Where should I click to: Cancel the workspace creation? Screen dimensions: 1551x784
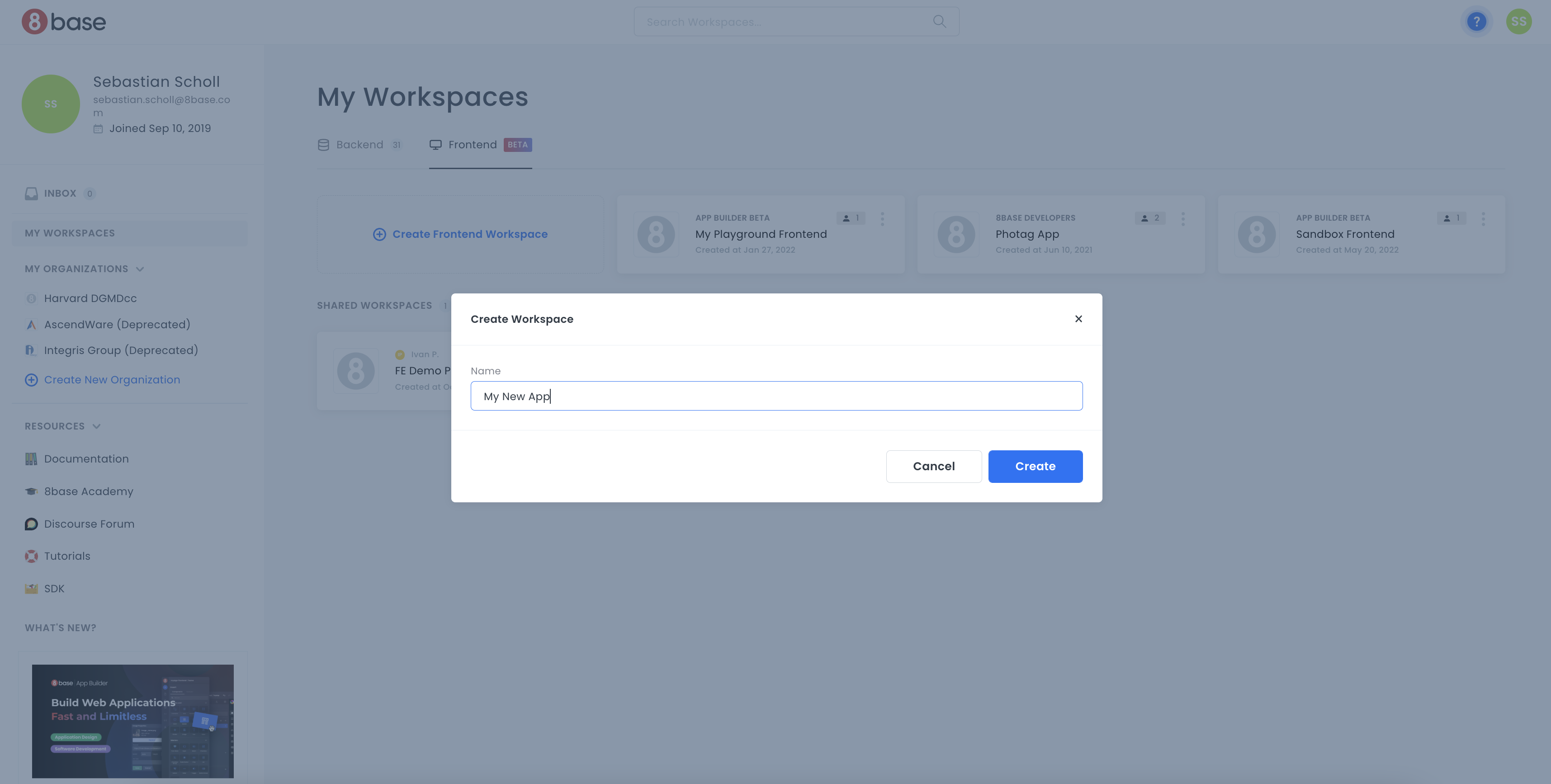pos(933,466)
